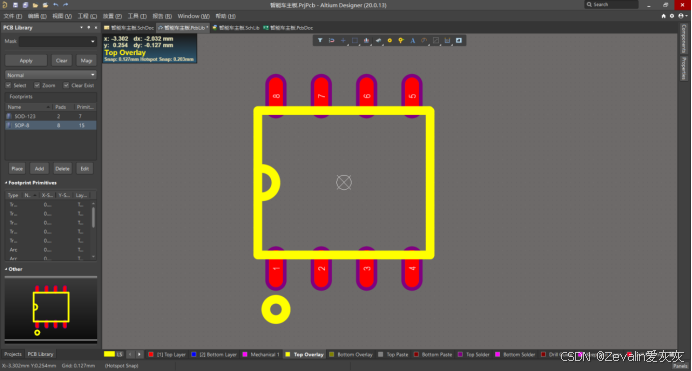Select the Top Layer red tab
The width and height of the screenshot is (692, 371).
tap(167, 354)
